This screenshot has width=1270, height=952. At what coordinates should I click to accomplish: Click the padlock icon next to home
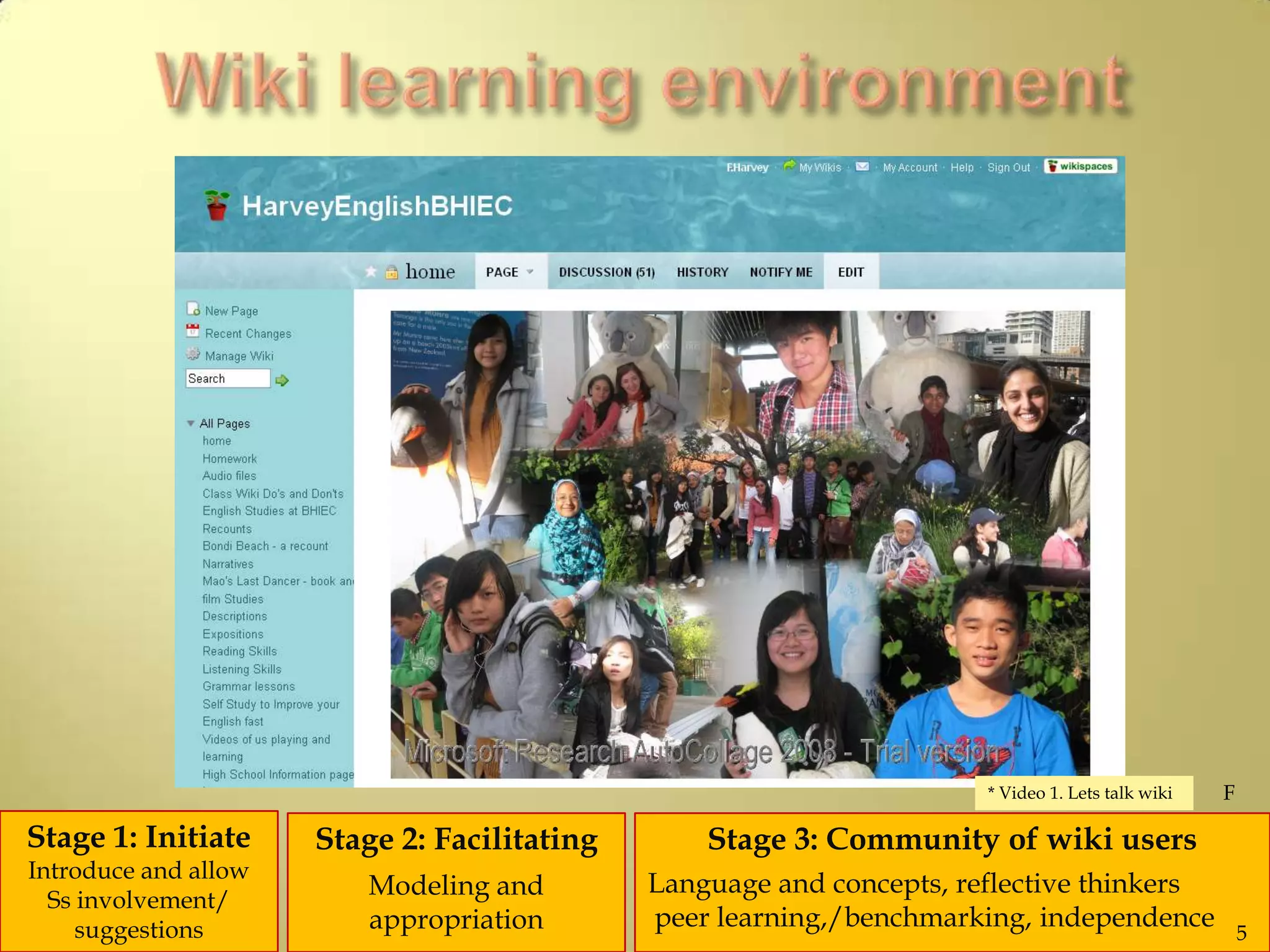coord(391,272)
